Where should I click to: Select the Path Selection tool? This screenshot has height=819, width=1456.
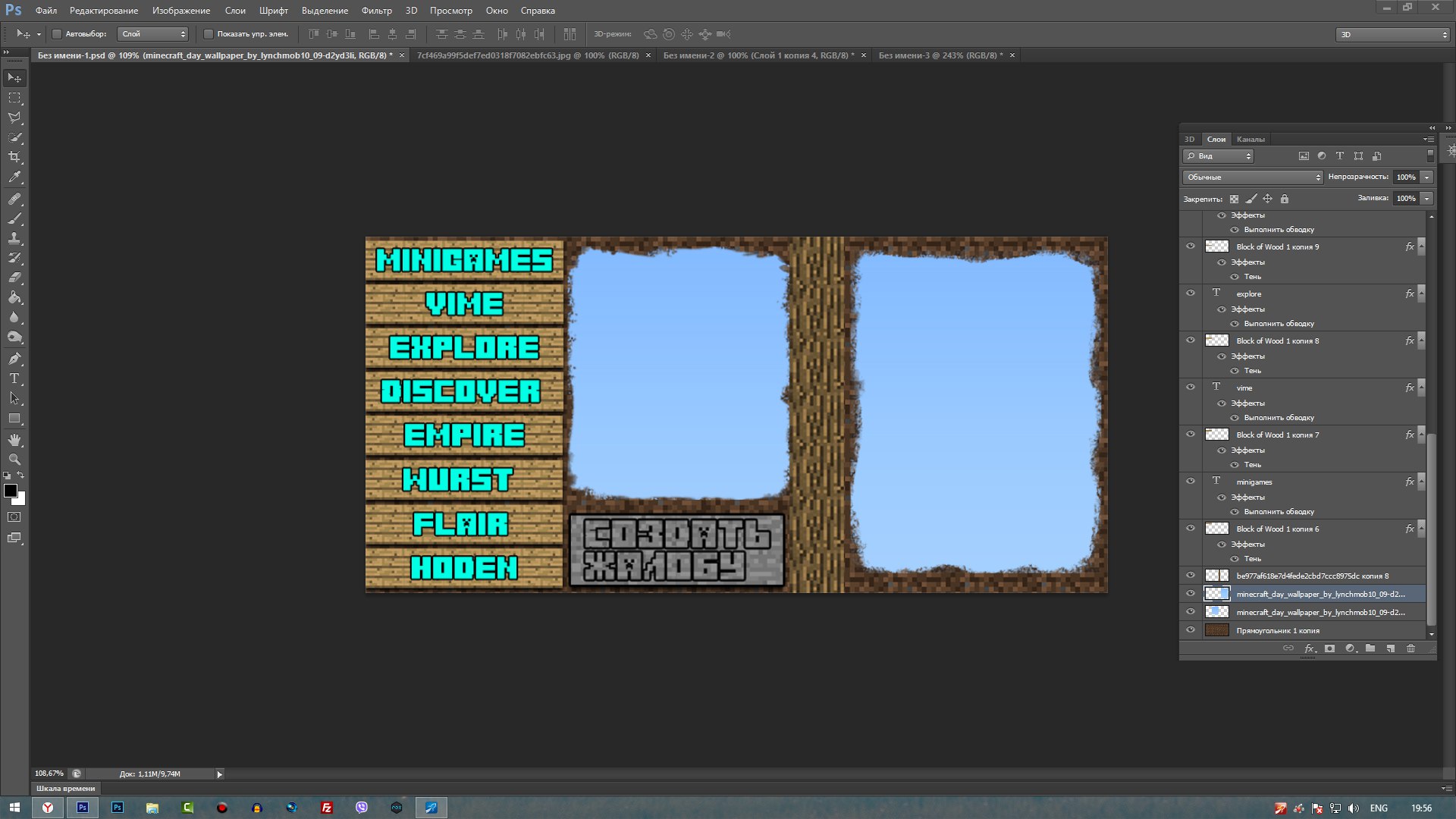coord(14,398)
